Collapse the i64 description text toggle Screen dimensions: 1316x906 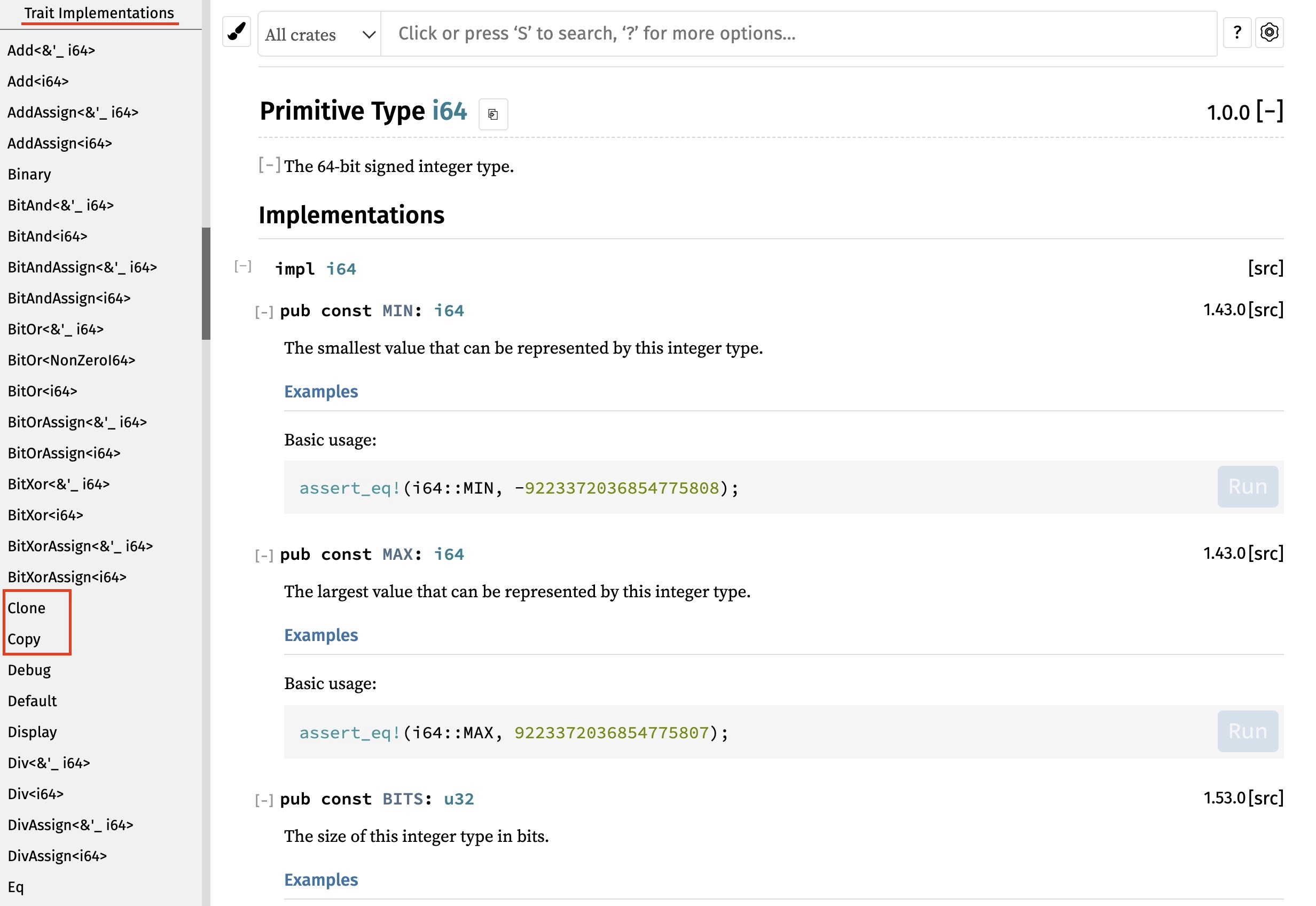(269, 165)
